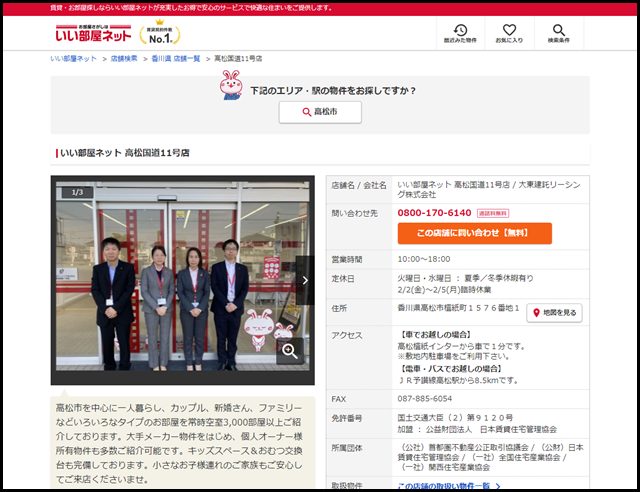
Task: Click the 通話料無料 badge
Action: 493,213
